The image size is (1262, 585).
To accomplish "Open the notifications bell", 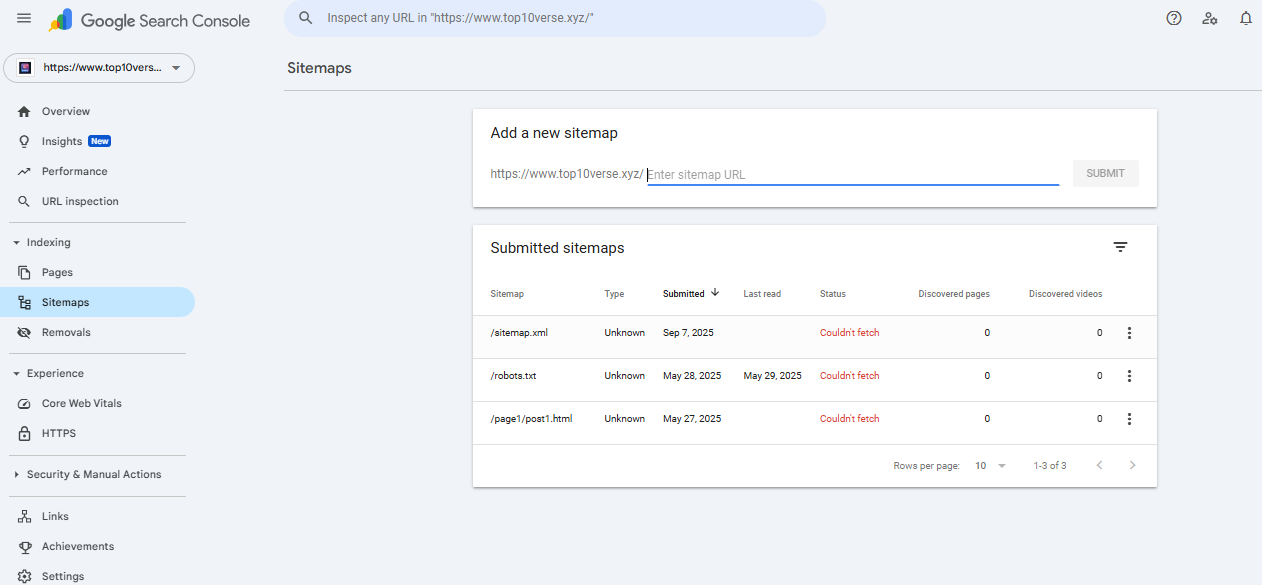I will (1245, 19).
